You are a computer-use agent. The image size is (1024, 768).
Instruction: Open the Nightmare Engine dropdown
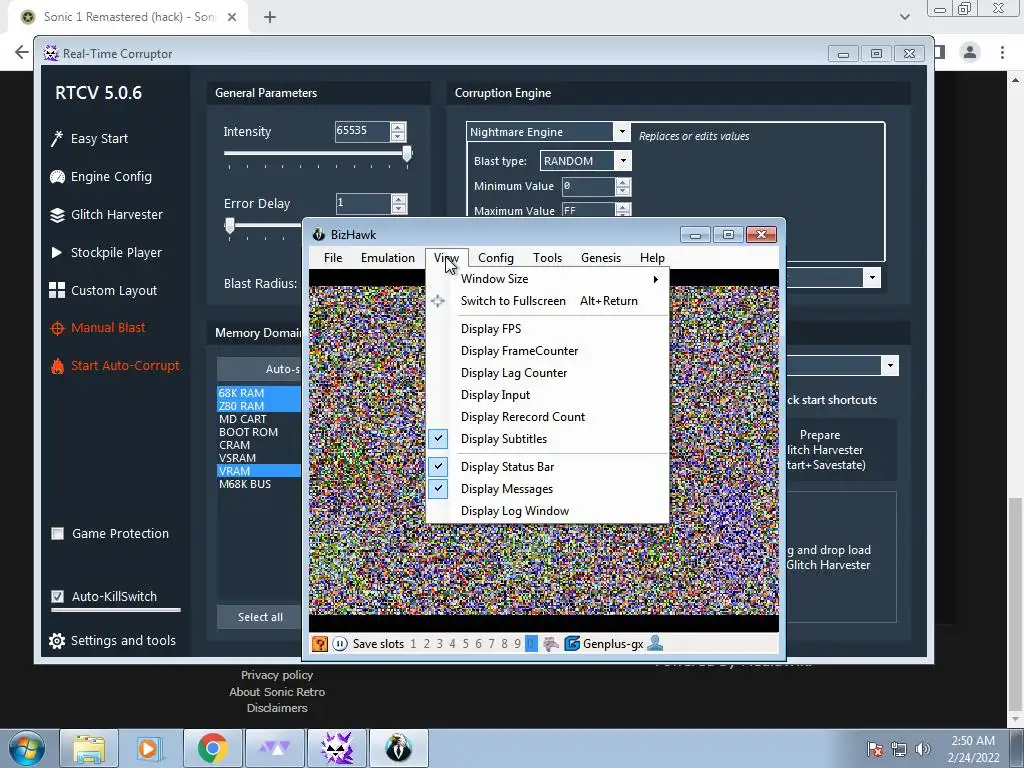tap(622, 132)
